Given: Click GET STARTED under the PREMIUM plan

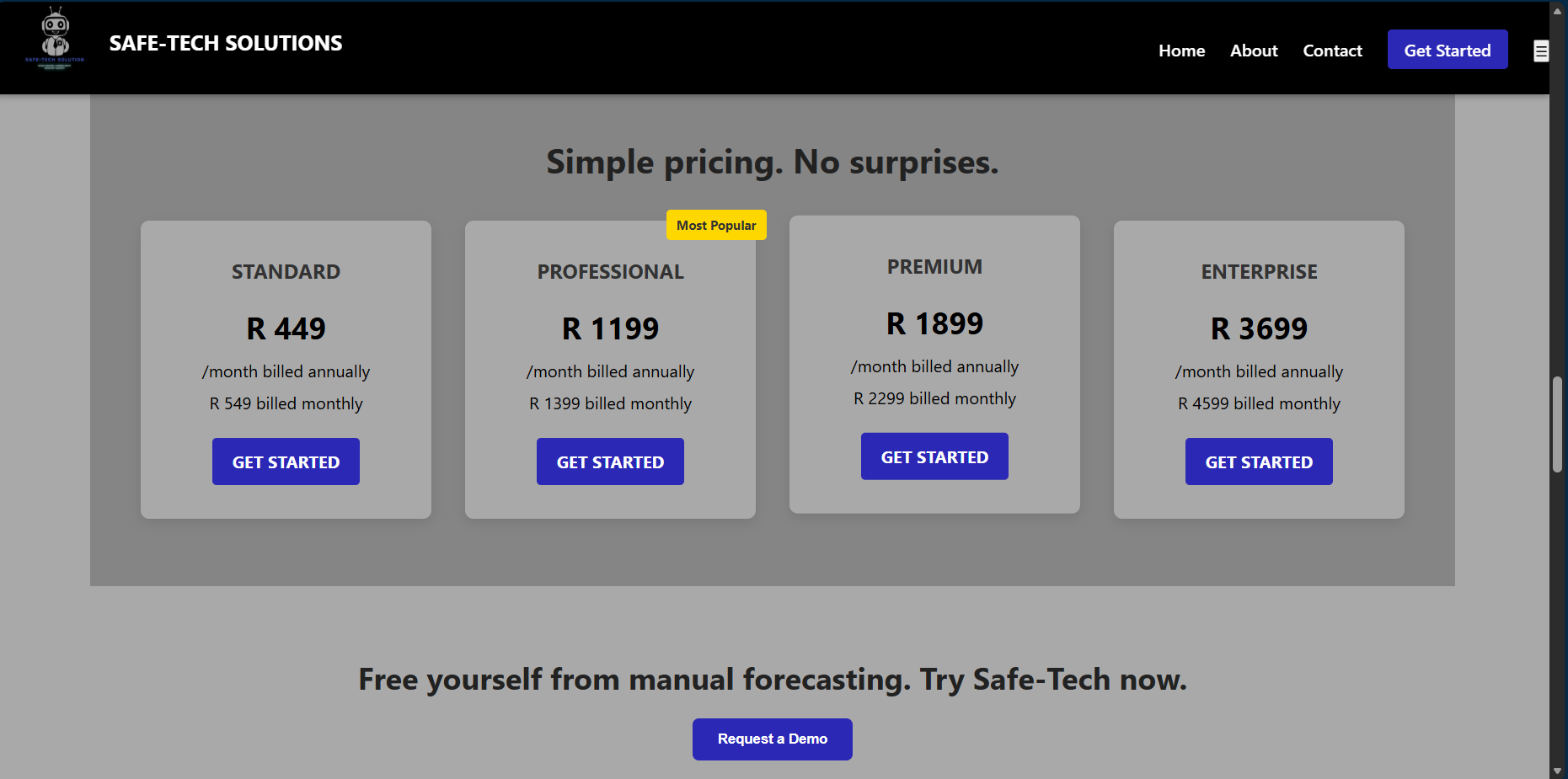Looking at the screenshot, I should click(934, 456).
